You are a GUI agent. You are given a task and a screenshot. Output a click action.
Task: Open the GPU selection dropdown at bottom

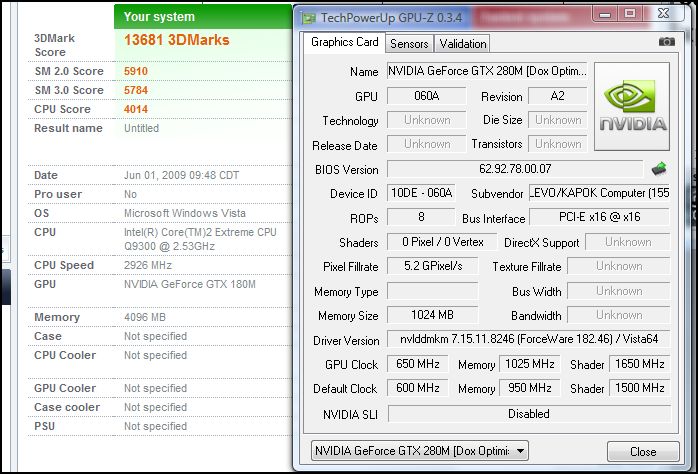point(420,451)
